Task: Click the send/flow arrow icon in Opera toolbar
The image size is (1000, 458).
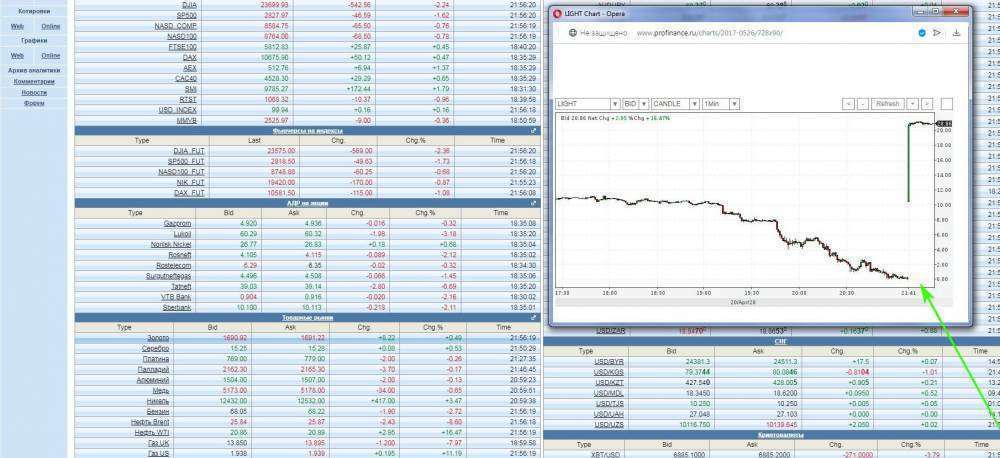Action: [937, 33]
